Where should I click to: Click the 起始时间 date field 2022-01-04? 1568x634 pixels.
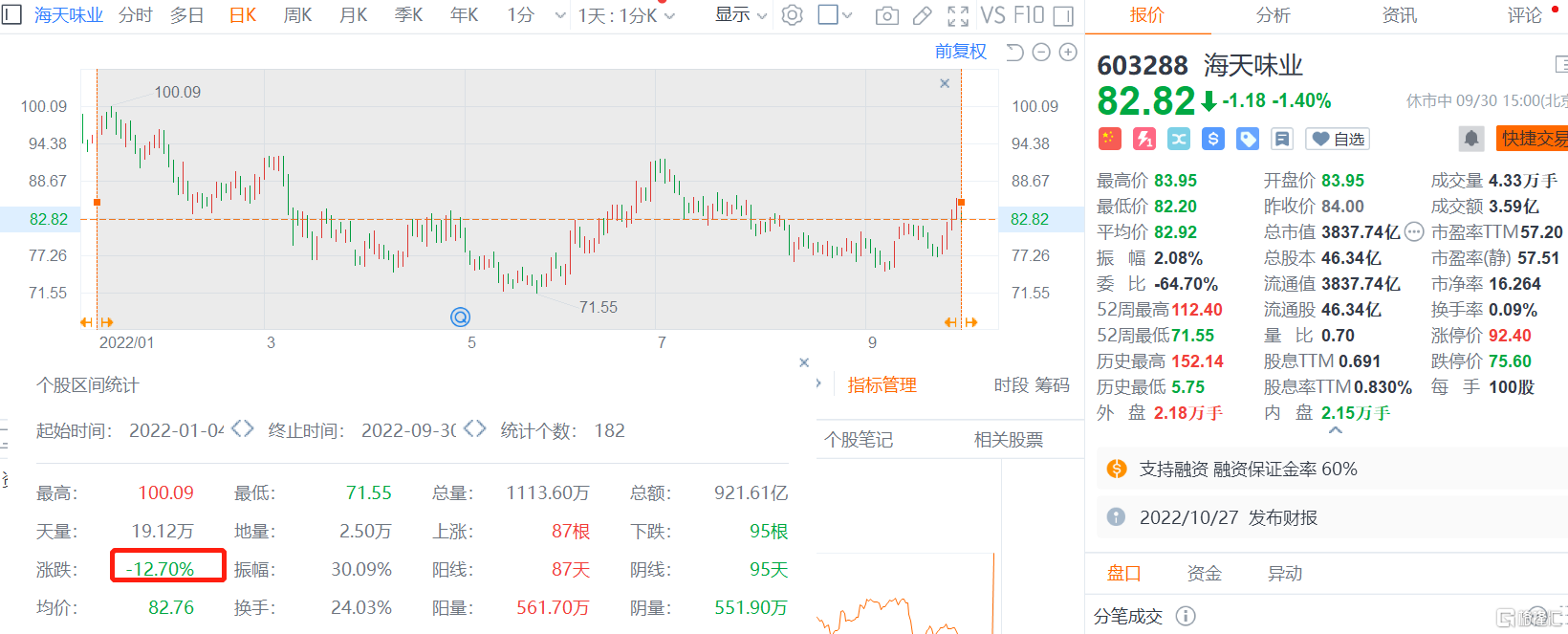[176, 430]
